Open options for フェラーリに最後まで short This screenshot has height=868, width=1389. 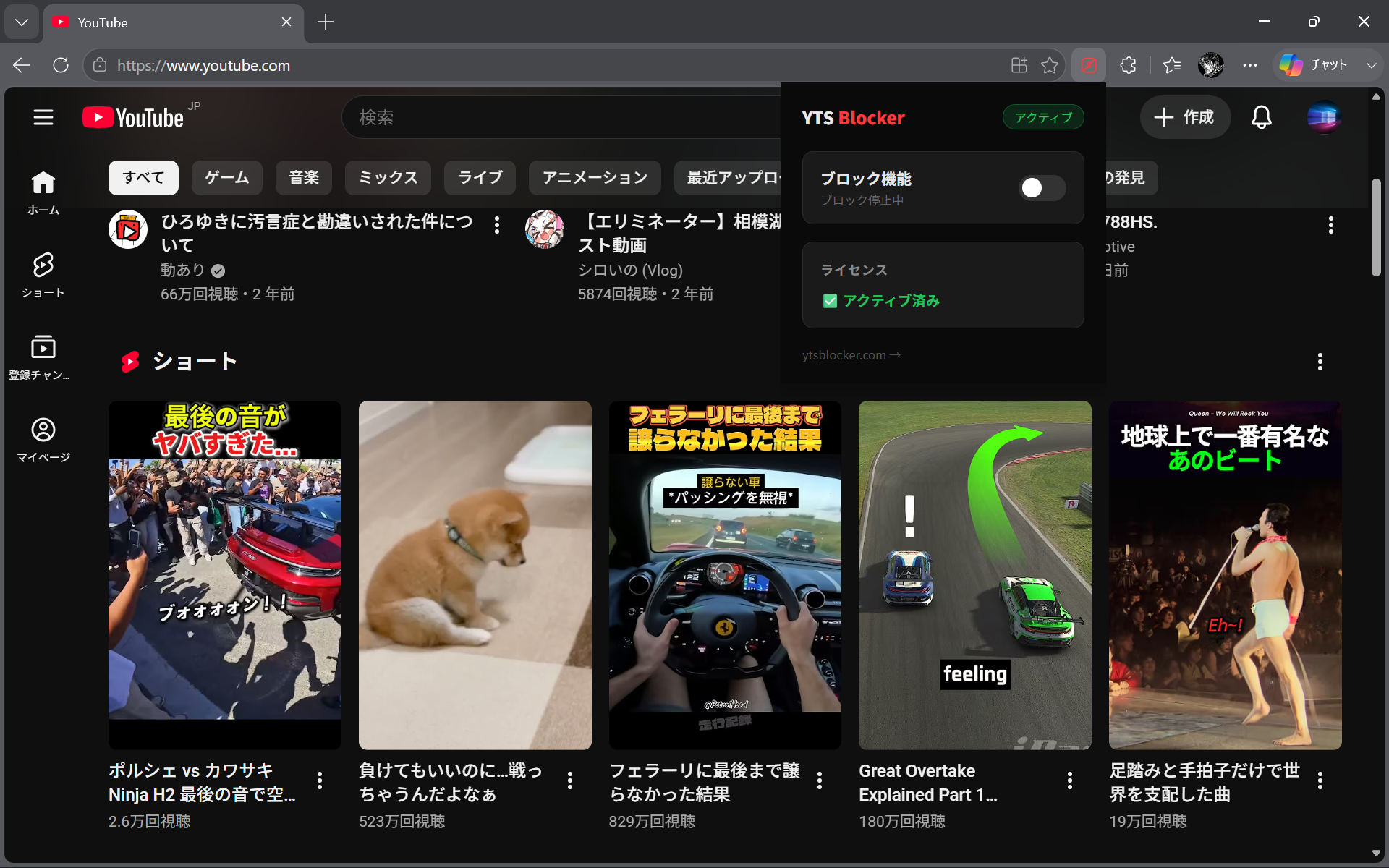click(x=820, y=780)
